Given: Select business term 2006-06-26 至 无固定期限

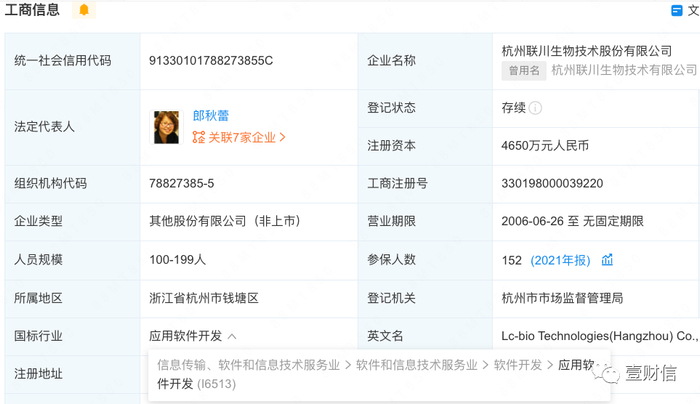Looking at the screenshot, I should tap(572, 221).
